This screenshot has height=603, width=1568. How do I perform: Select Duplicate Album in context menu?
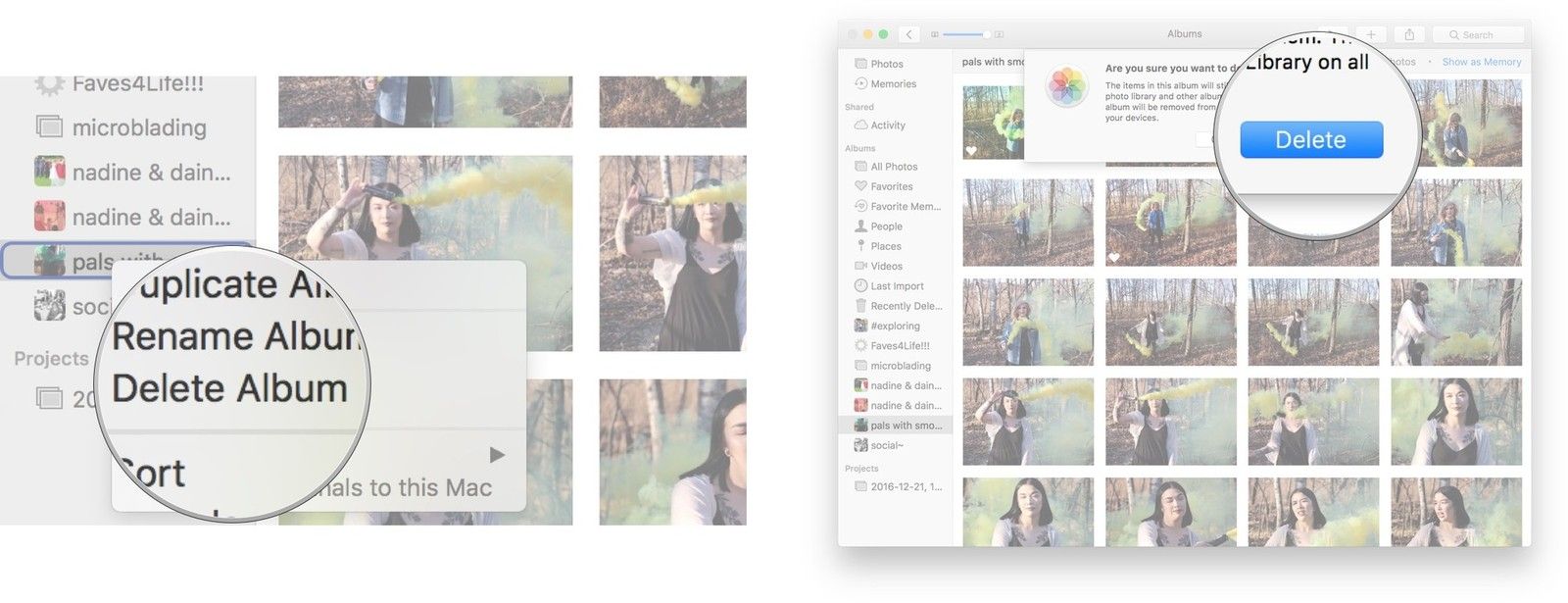tap(235, 285)
